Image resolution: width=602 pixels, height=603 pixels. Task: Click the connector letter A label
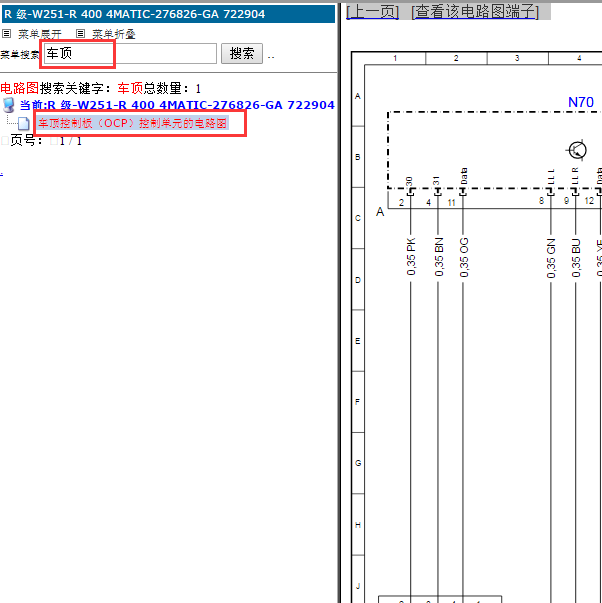tap(380, 212)
